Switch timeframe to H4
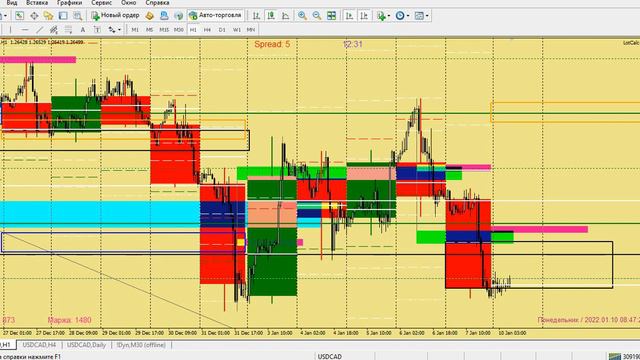Screen dimensions: 640x360 point(207,30)
